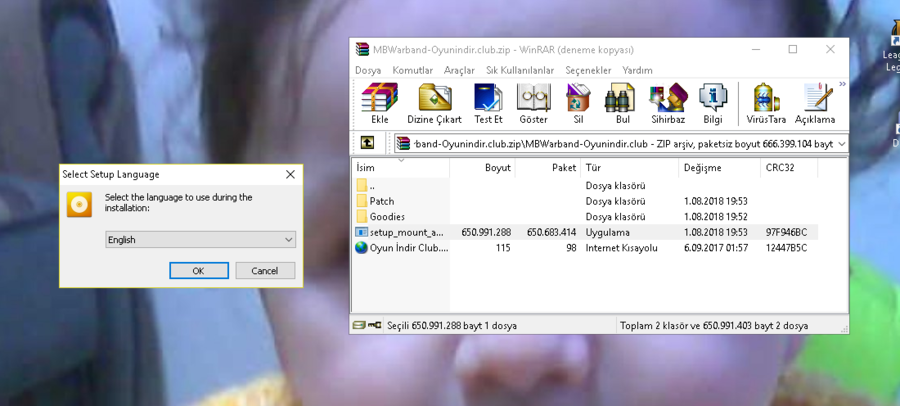Screen dimensions: 900x406
Task: Click the key icon in WinRAR status bar
Action: tap(374, 325)
